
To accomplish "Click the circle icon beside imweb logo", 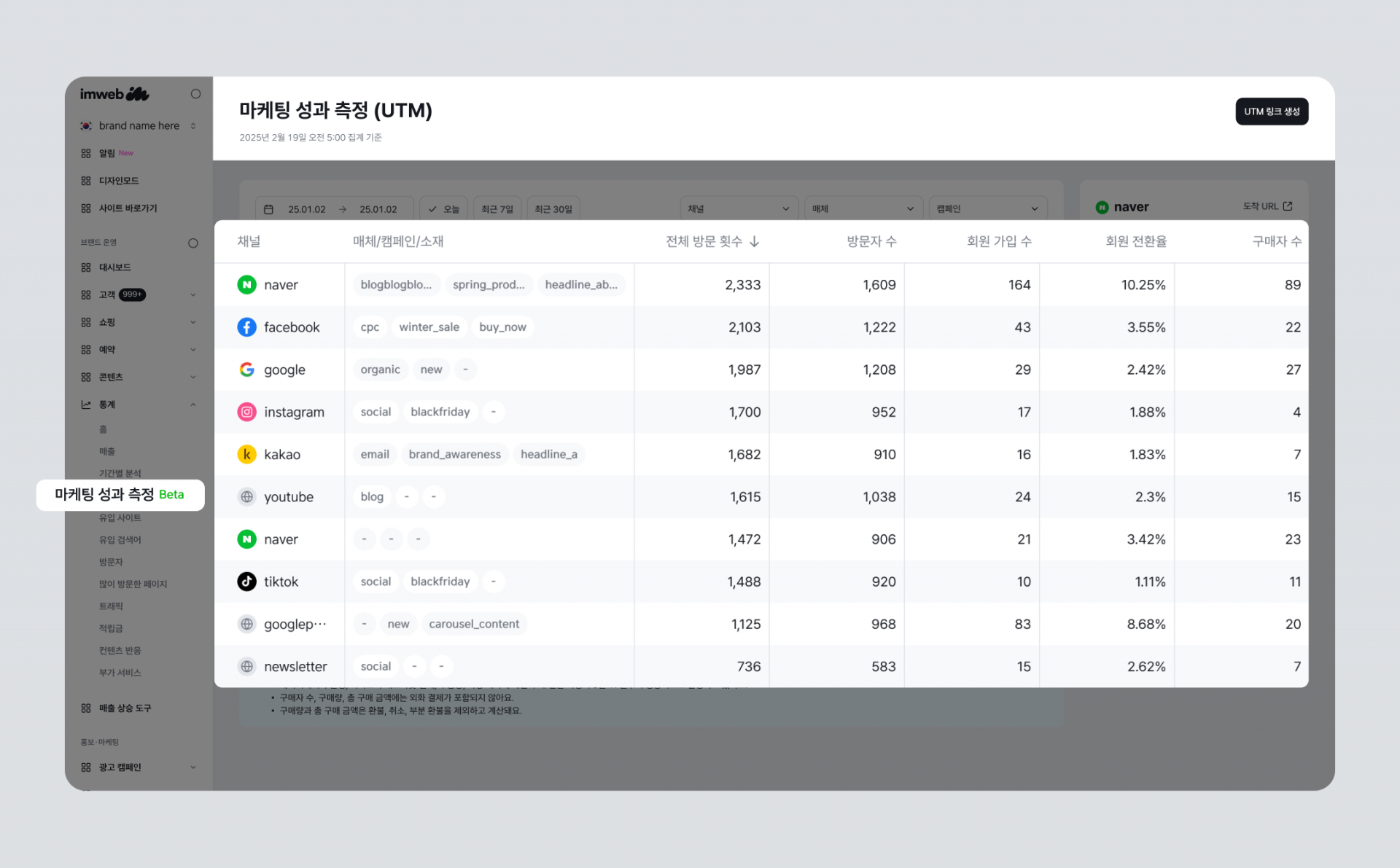I will pos(195,94).
